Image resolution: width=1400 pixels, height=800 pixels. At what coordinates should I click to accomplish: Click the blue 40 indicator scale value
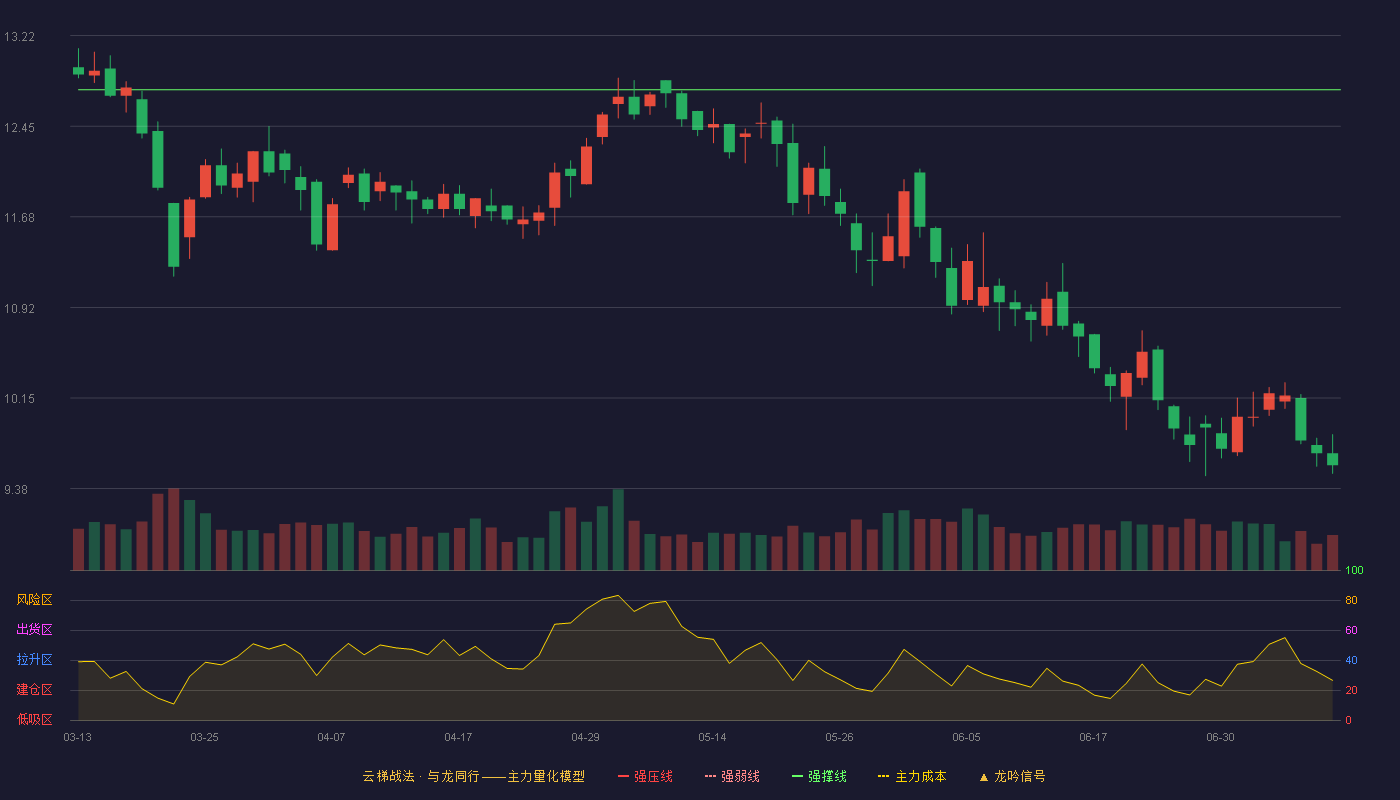pos(1351,661)
